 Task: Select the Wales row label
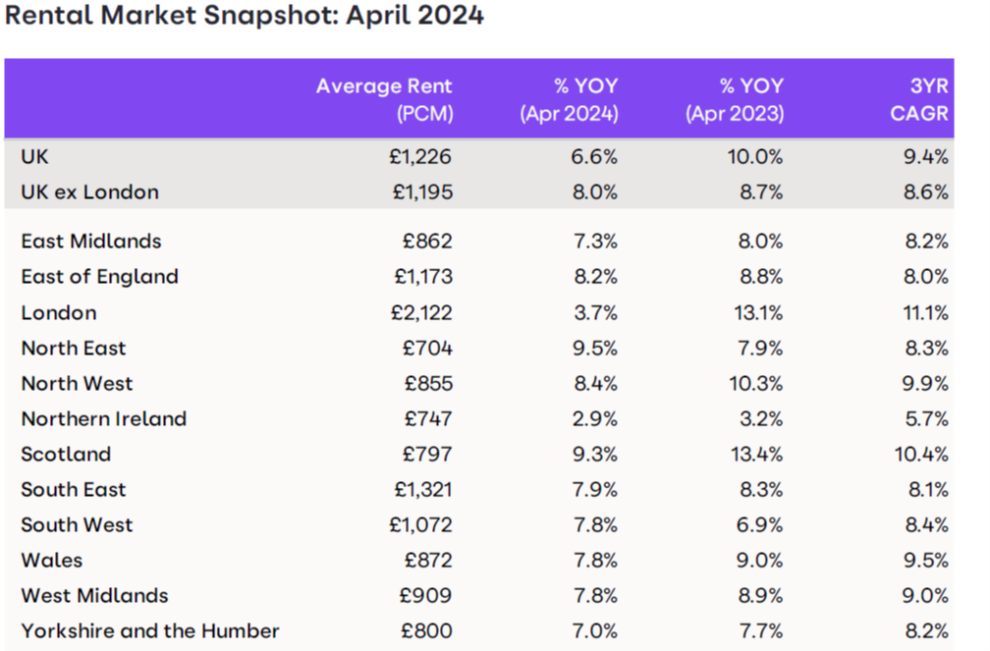click(x=52, y=560)
